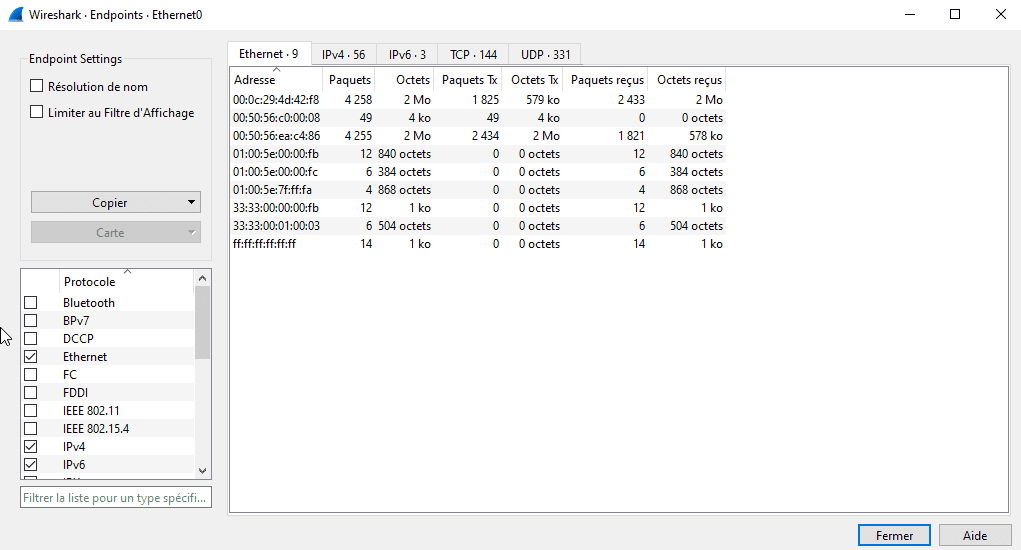The image size is (1021, 550).
Task: Sort by the Octets Tx column header
Action: coord(533,79)
